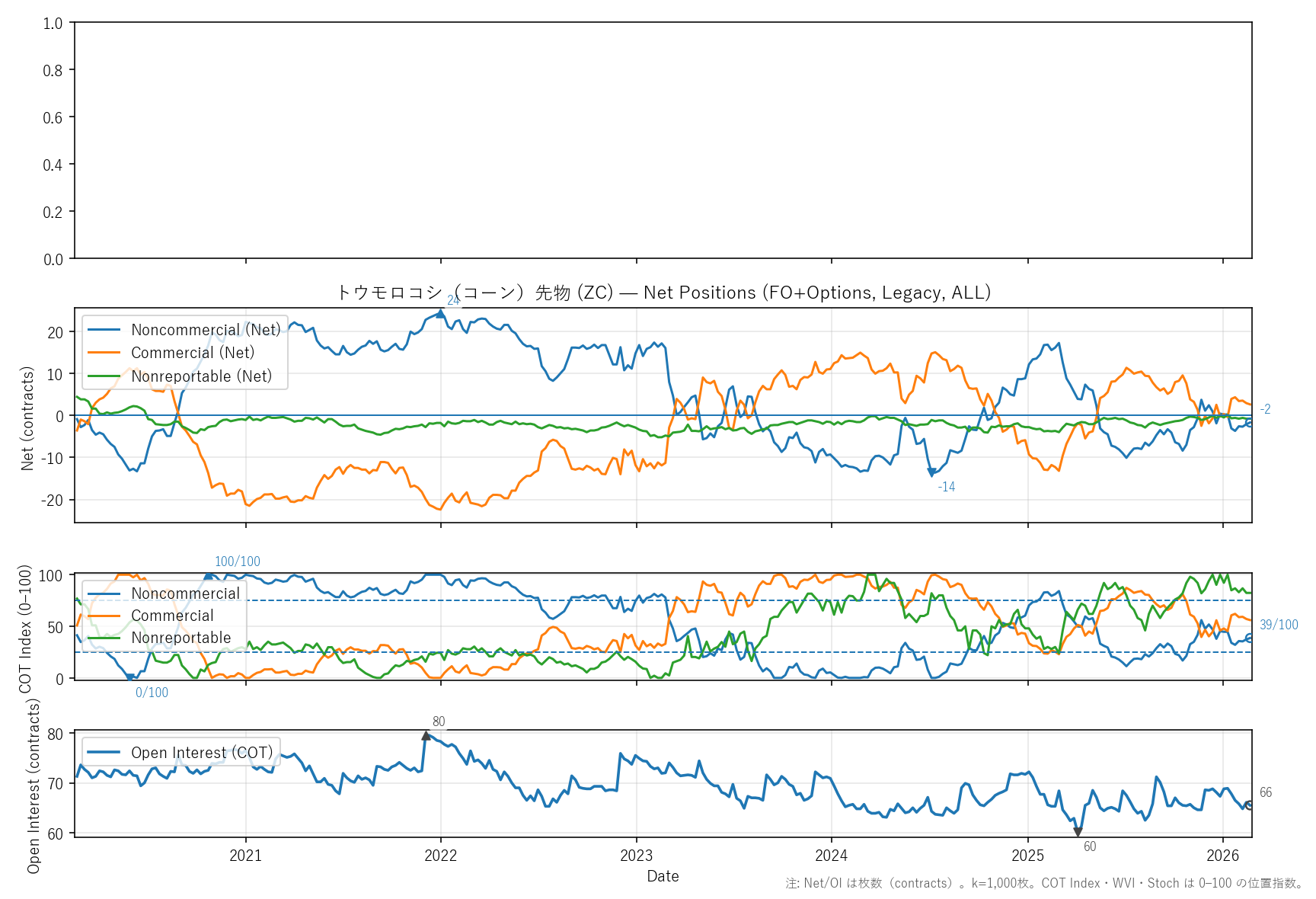1316x899 pixels.
Task: Click the downward triangle marking the -14 net low
Action: tap(931, 472)
